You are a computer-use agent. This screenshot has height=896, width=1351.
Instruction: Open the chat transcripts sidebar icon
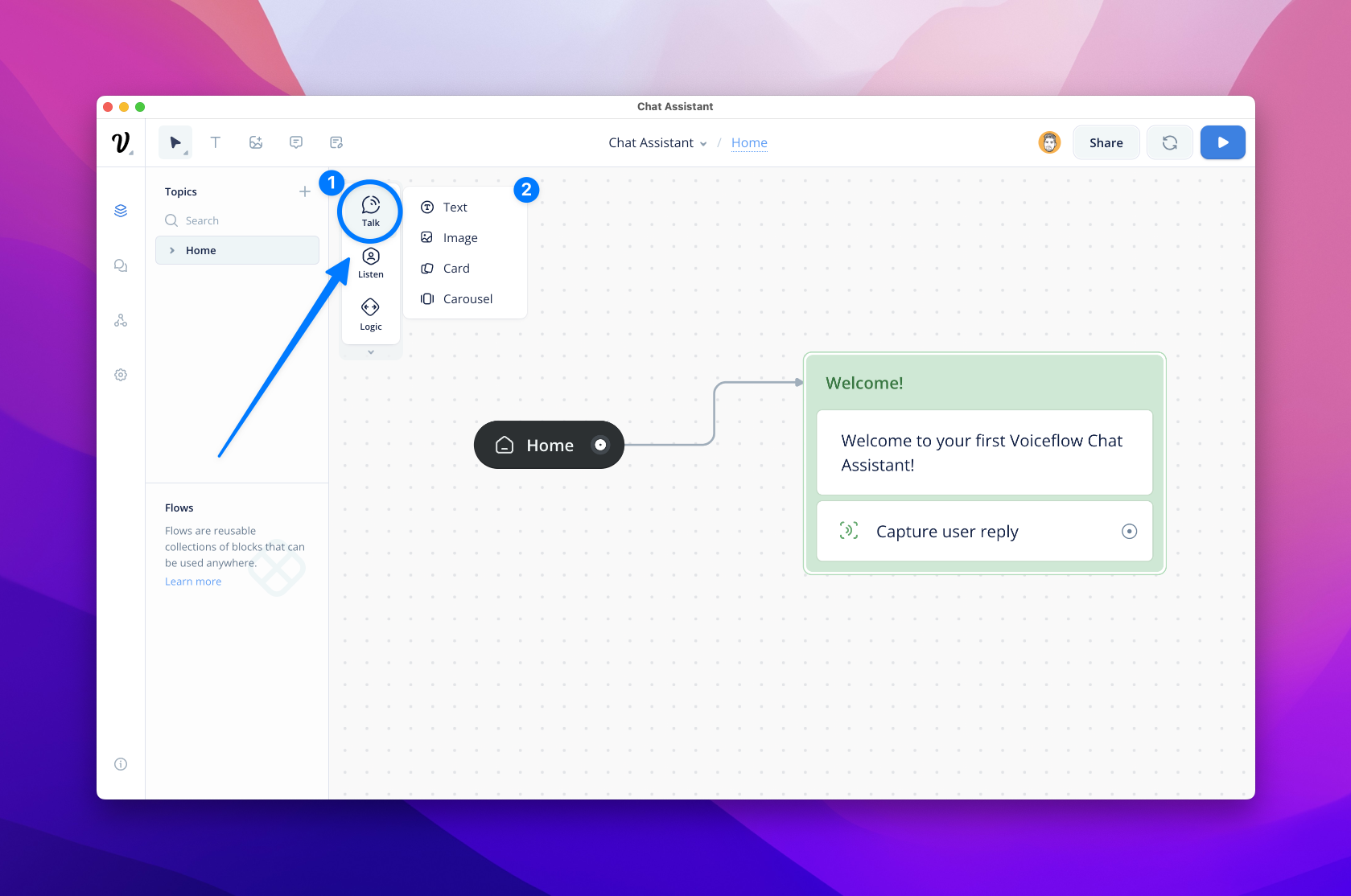click(121, 265)
